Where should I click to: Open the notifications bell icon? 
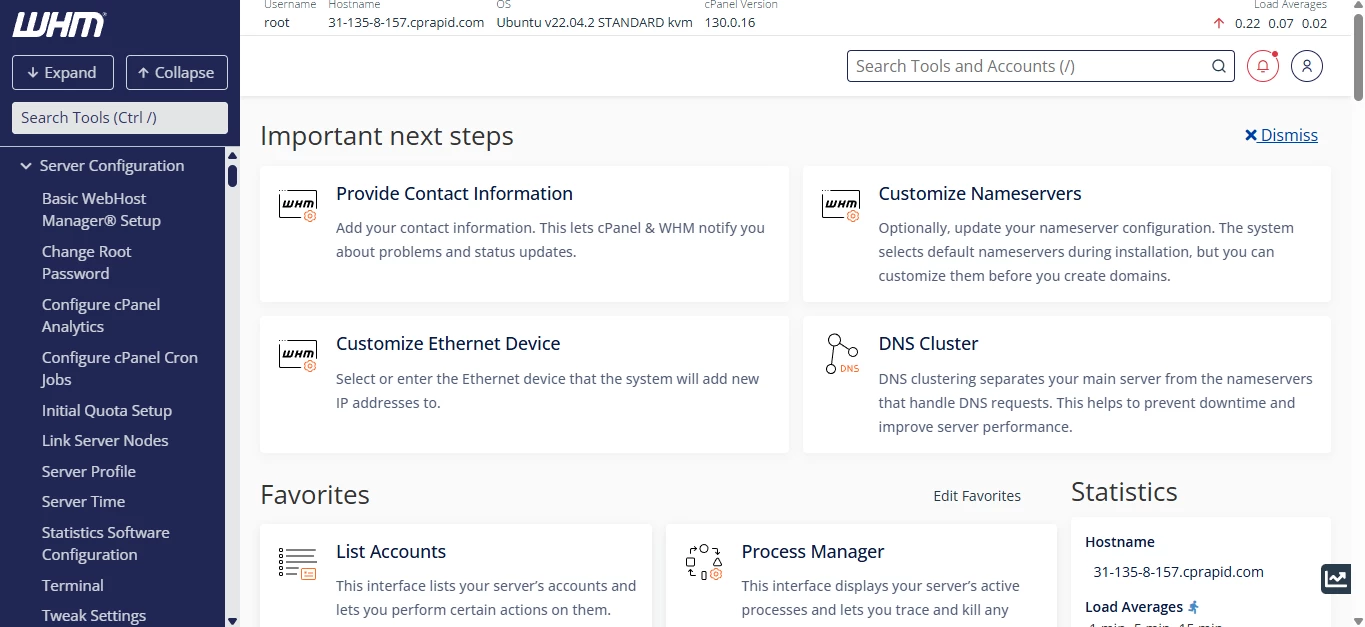point(1262,66)
